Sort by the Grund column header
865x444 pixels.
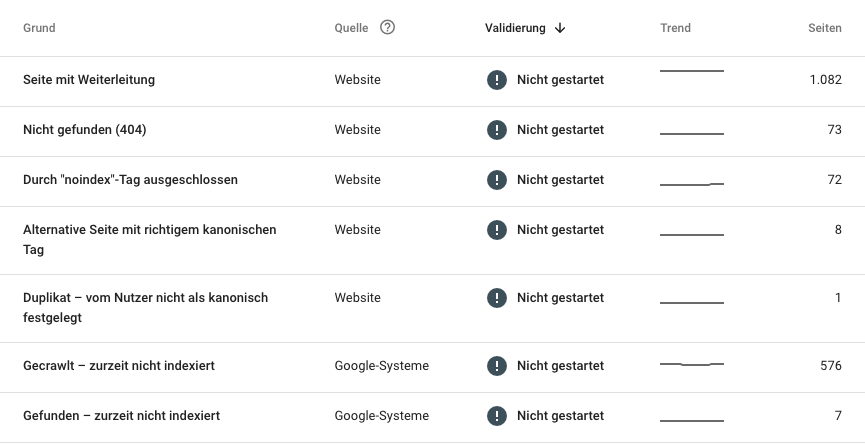coord(39,28)
